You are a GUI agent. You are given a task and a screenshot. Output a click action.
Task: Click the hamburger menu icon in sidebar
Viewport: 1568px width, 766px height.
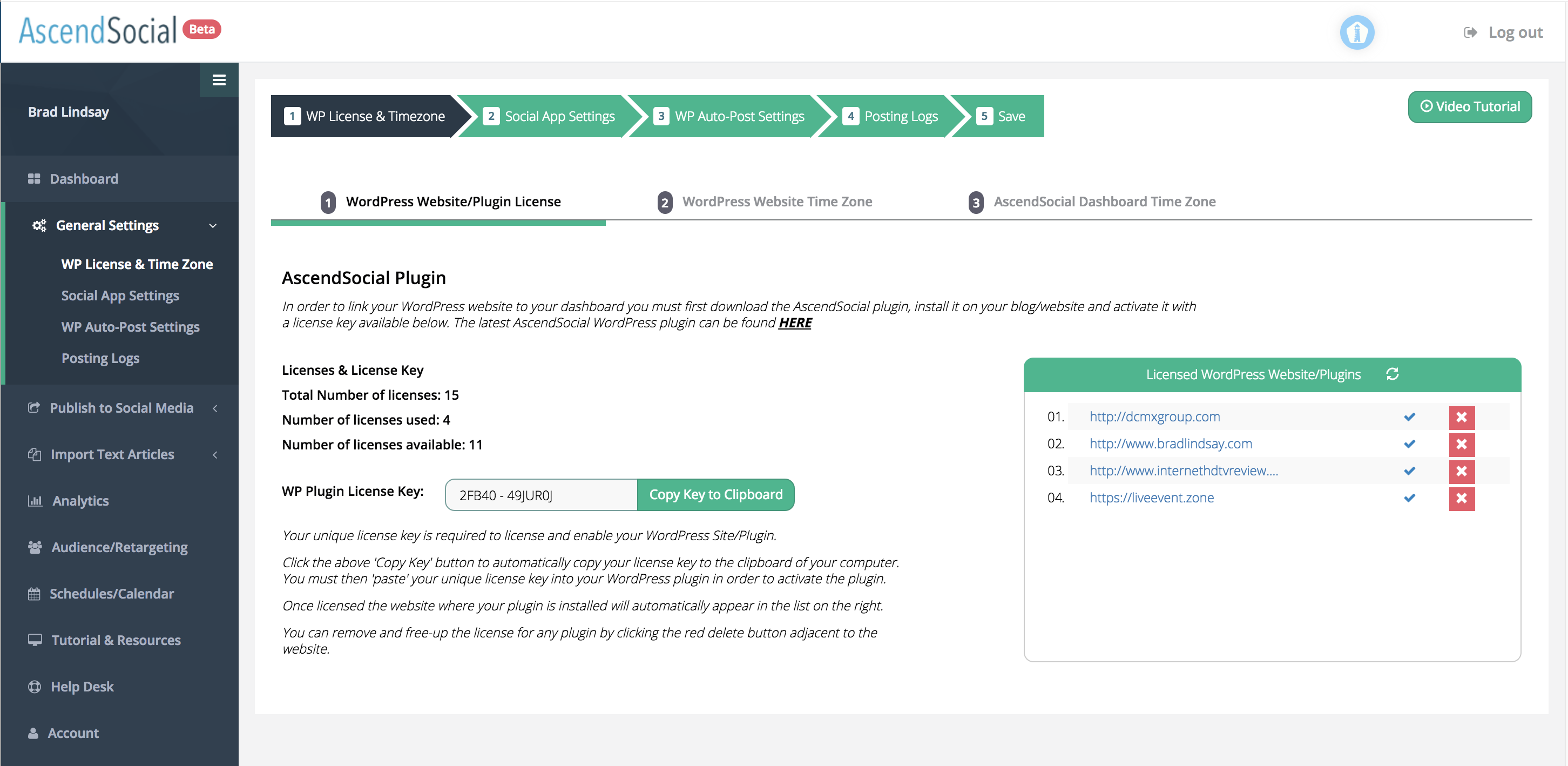[x=219, y=80]
